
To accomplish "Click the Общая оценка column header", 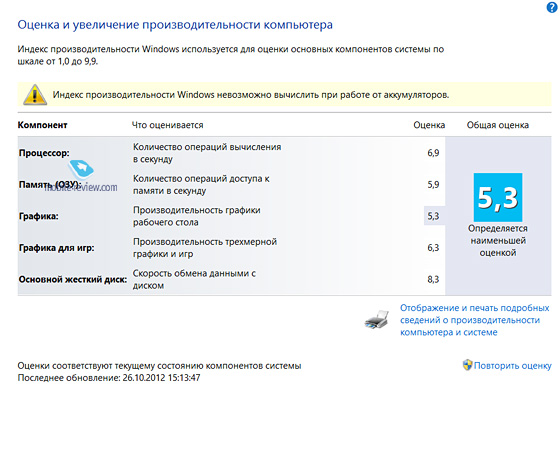I will (498, 125).
